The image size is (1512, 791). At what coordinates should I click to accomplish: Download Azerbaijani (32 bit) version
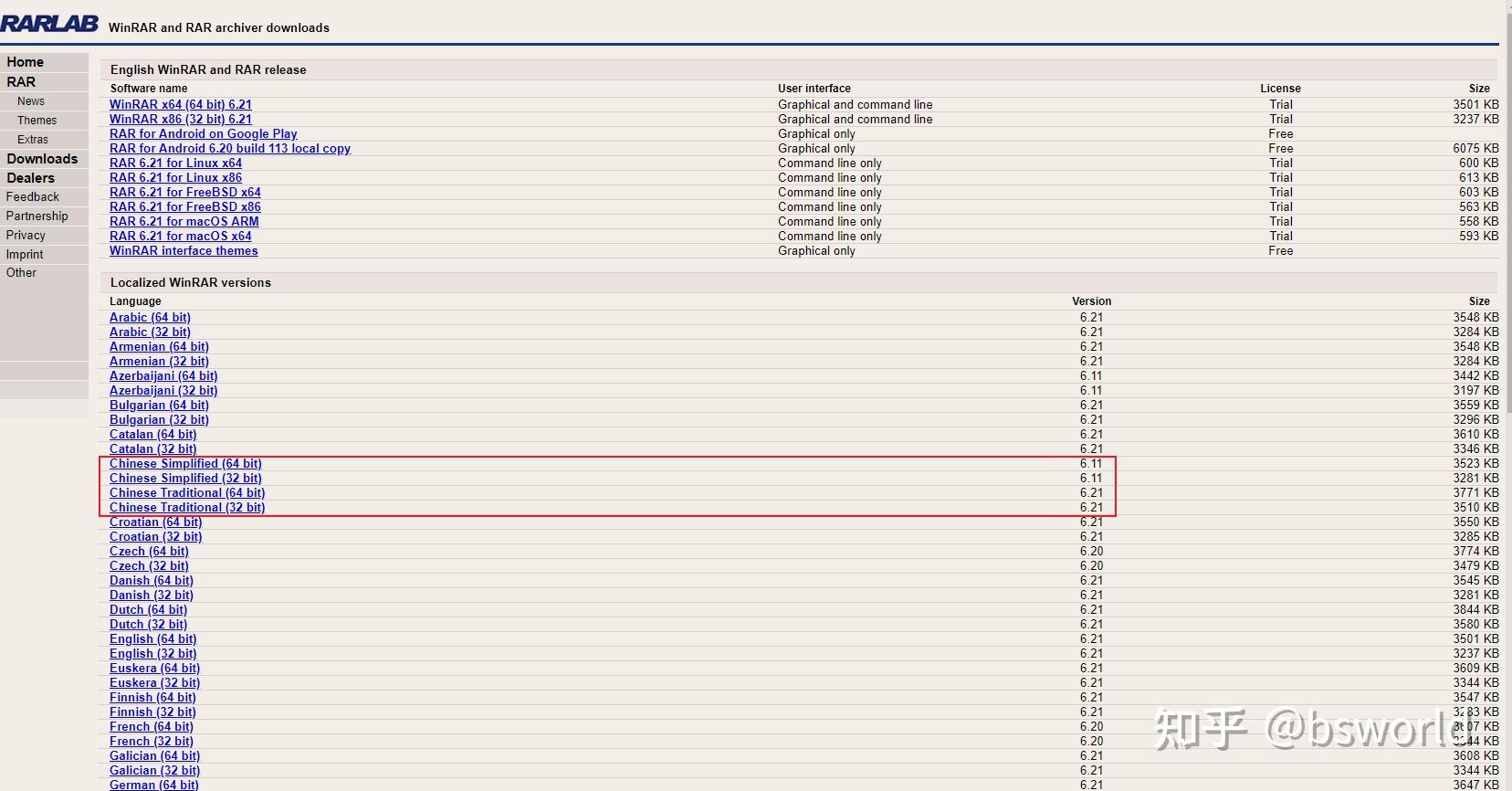click(163, 391)
